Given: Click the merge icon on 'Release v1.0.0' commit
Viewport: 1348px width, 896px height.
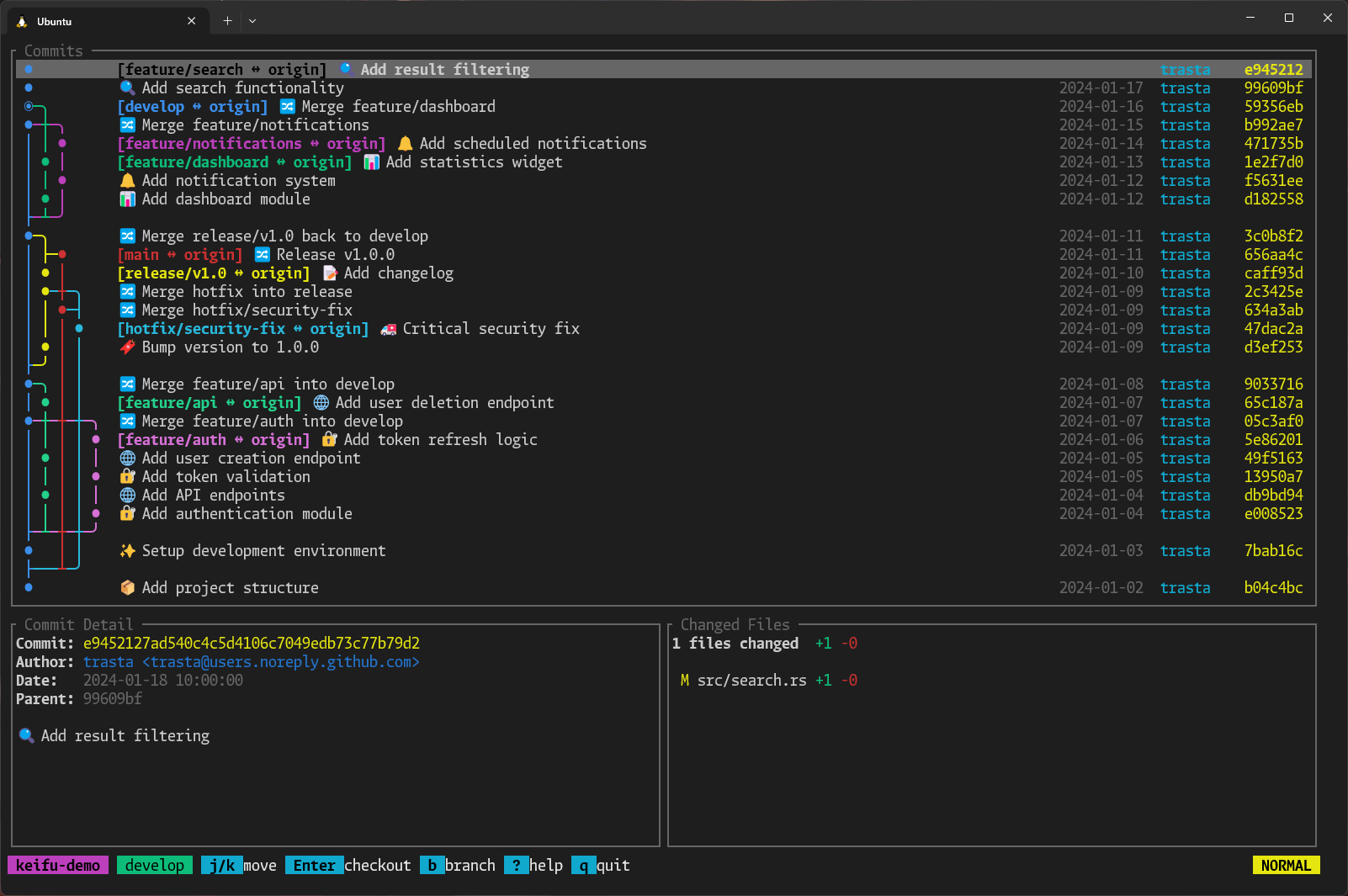Looking at the screenshot, I should (262, 254).
